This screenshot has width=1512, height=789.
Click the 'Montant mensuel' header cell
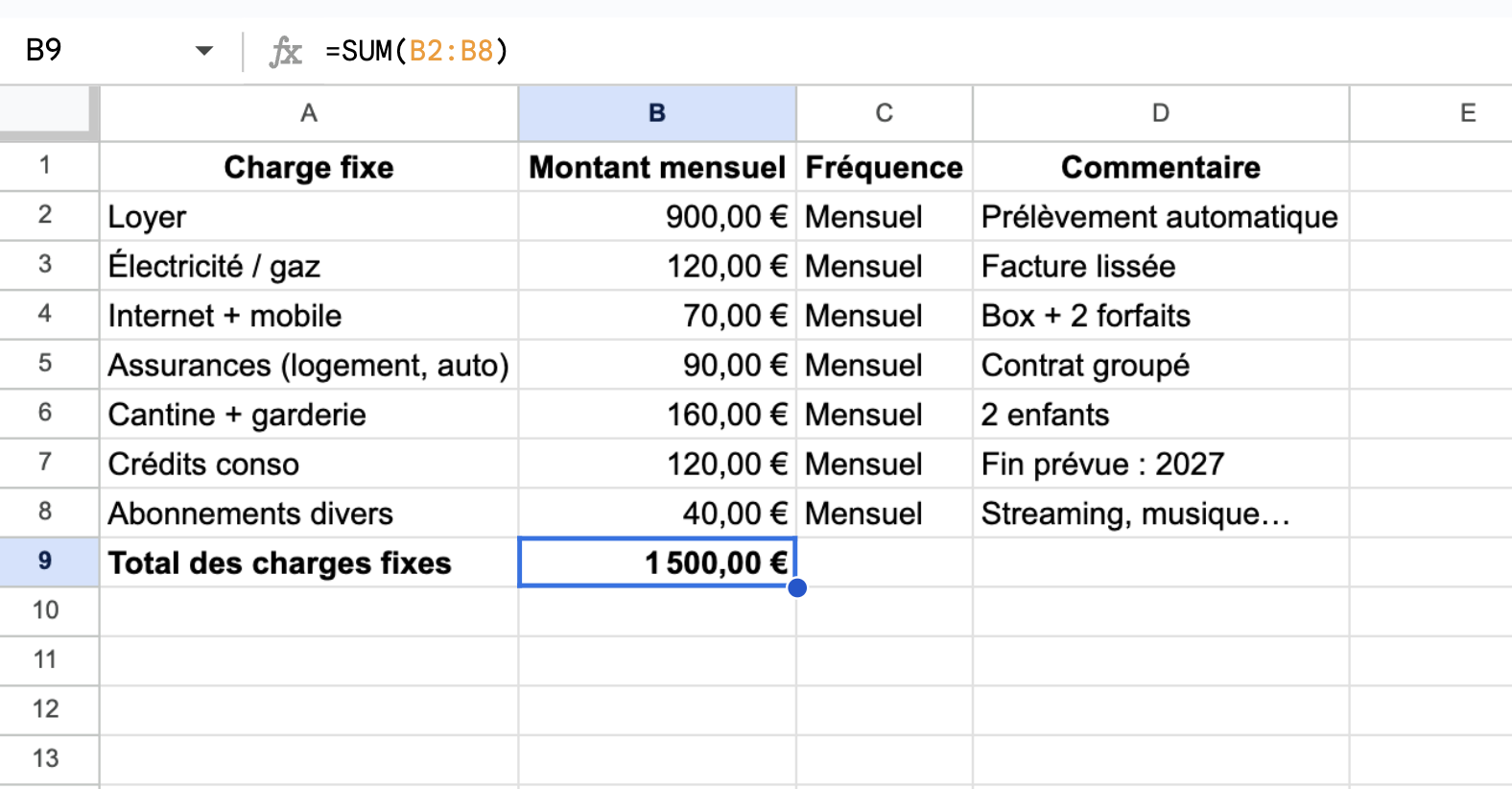point(657,167)
